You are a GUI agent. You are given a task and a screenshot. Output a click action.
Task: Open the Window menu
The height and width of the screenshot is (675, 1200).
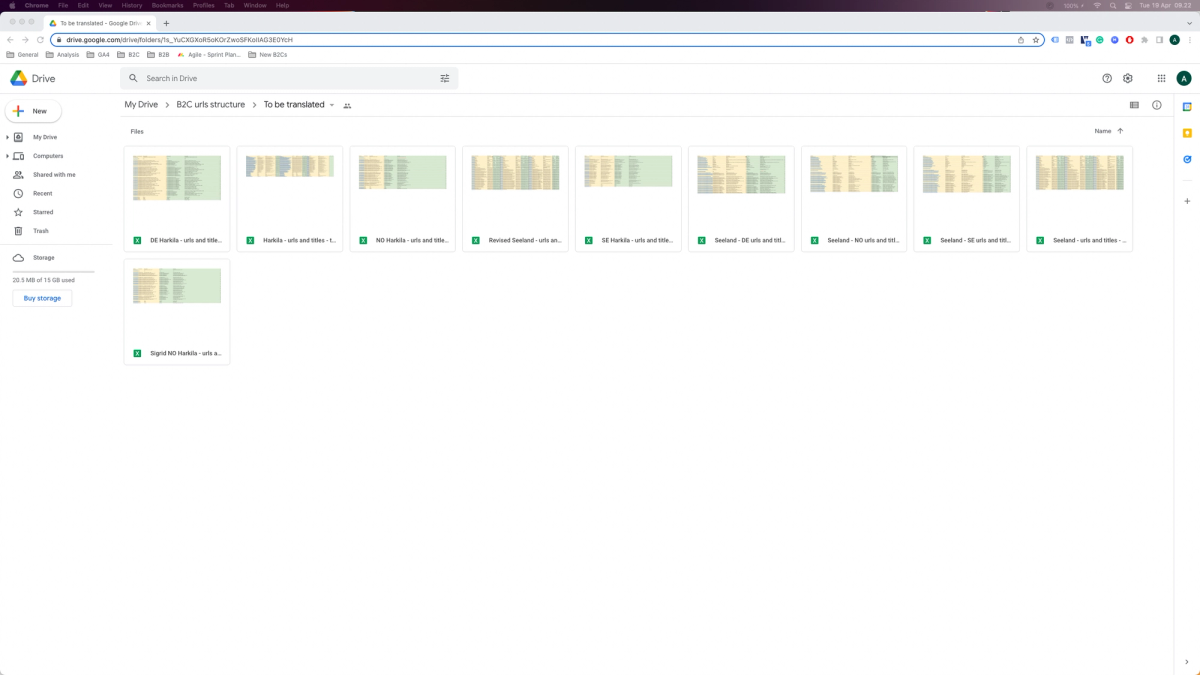tap(255, 5)
